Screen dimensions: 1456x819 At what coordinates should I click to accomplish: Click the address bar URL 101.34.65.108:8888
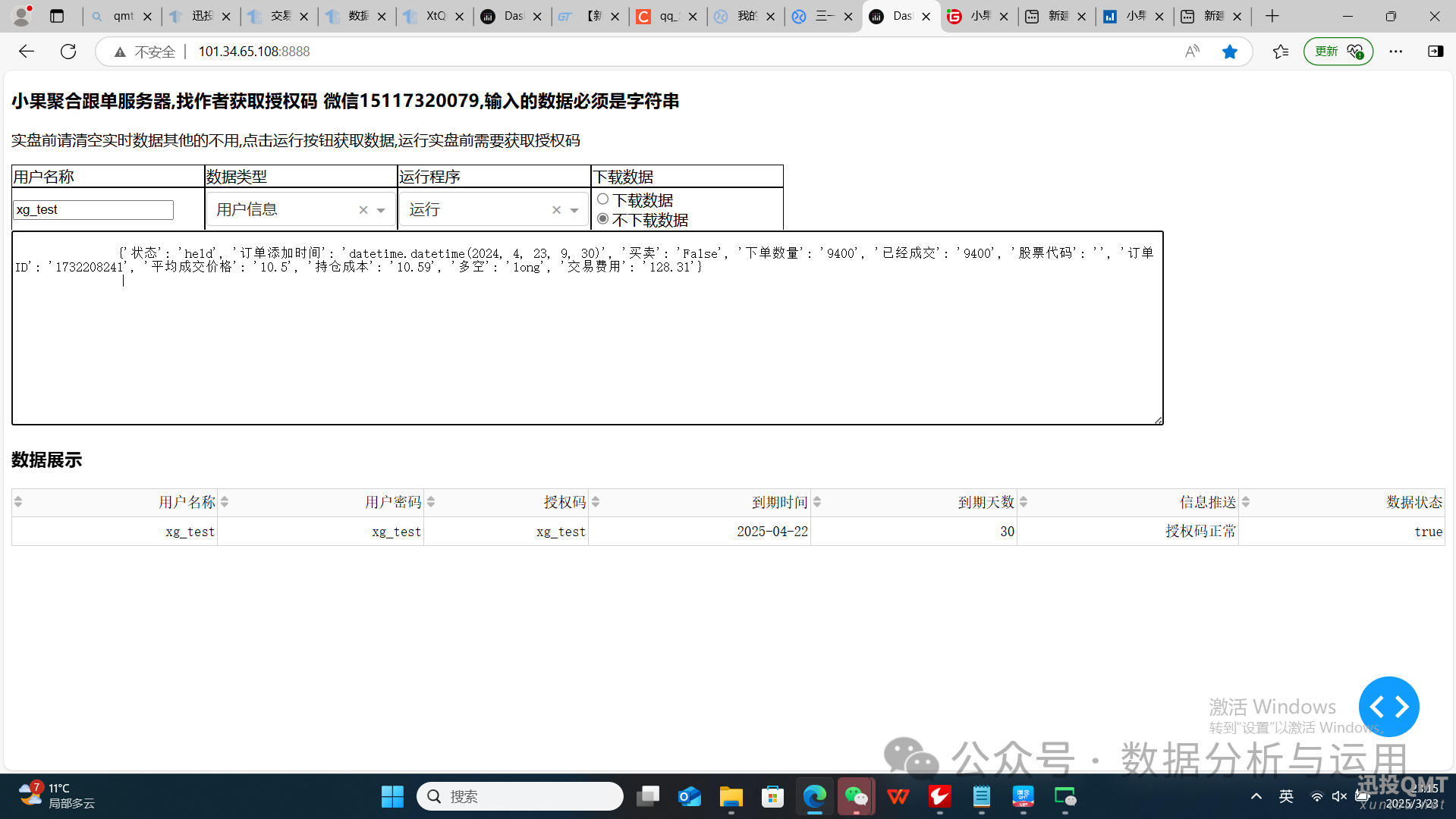(x=254, y=52)
